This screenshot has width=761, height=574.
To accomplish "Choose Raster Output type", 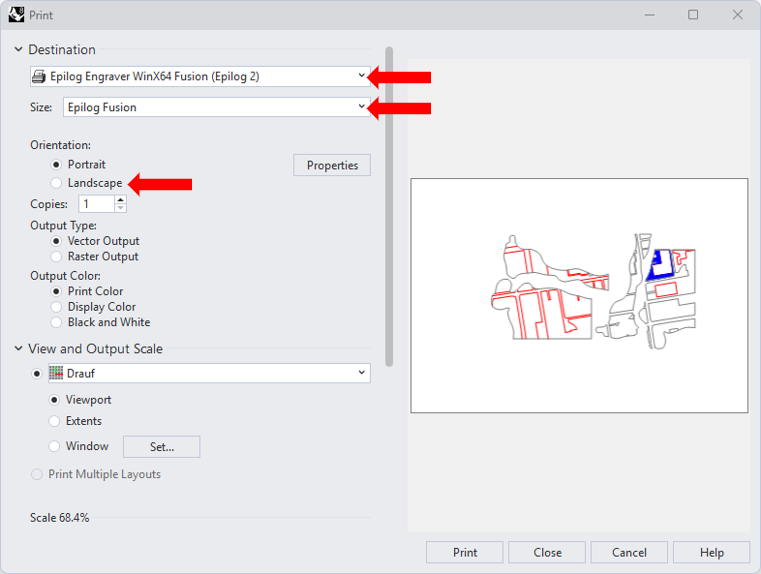I will coord(57,257).
